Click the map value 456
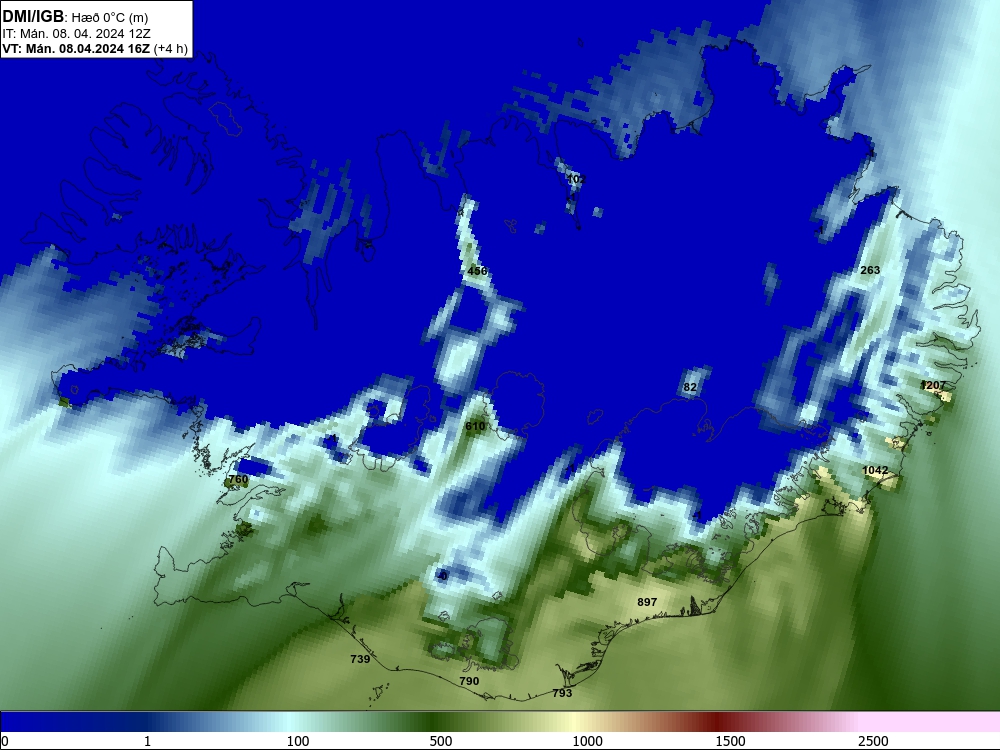This screenshot has height=750, width=1000. pos(477,271)
